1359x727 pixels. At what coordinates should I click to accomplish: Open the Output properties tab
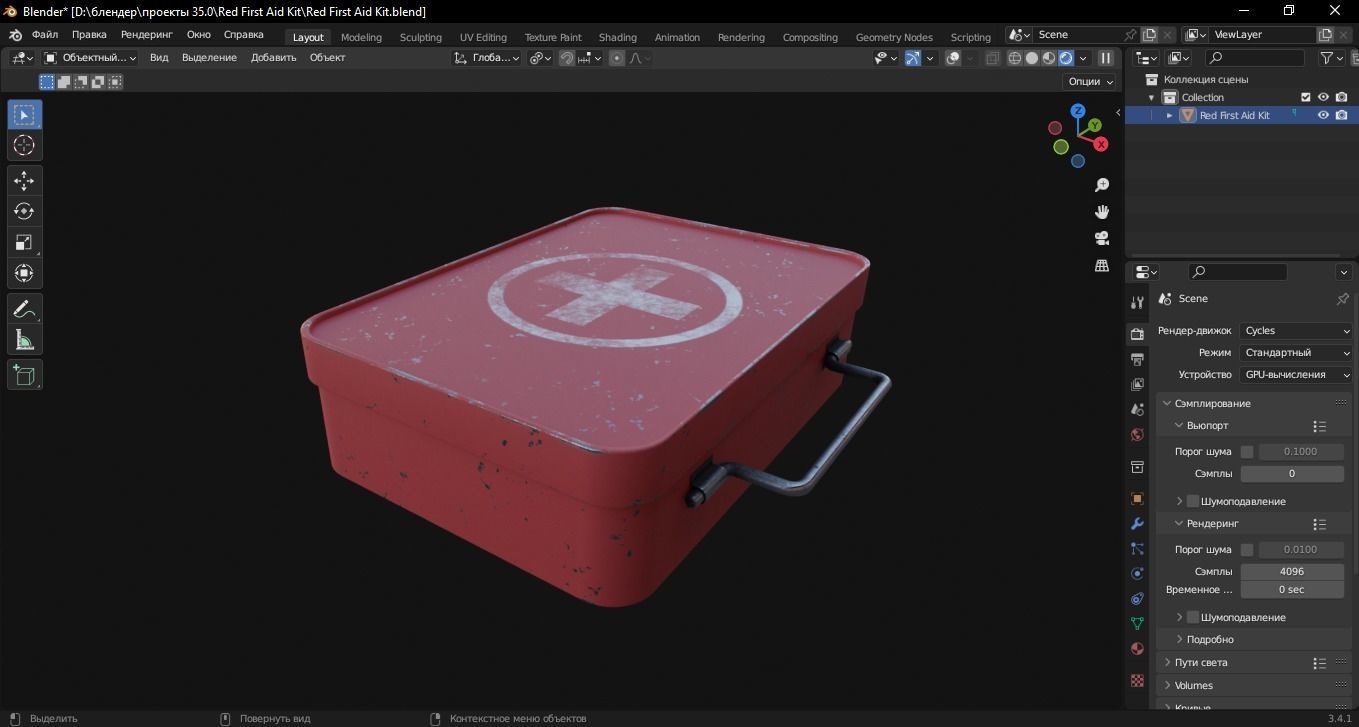(1137, 359)
